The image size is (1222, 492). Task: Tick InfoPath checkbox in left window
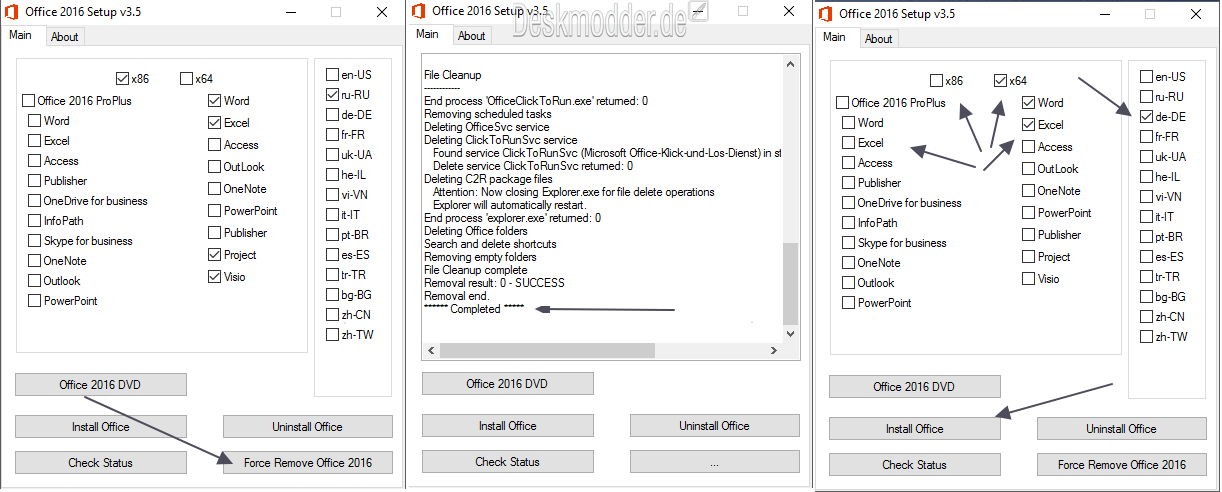(35, 221)
